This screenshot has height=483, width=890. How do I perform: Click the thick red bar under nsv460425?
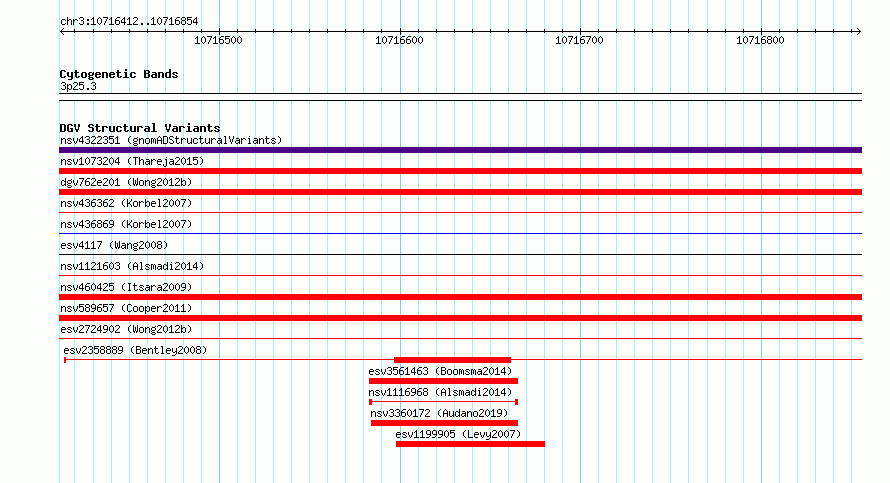(x=460, y=297)
